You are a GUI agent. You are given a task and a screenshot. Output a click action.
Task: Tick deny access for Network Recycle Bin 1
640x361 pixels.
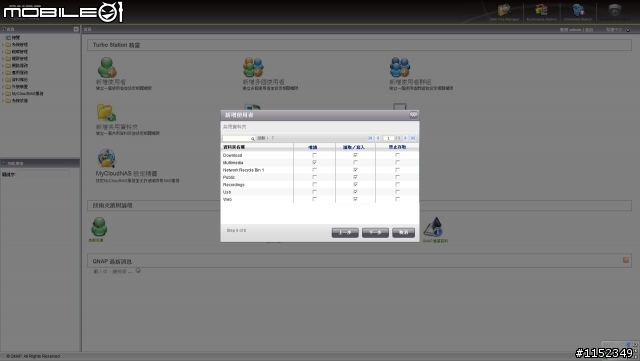(x=398, y=170)
